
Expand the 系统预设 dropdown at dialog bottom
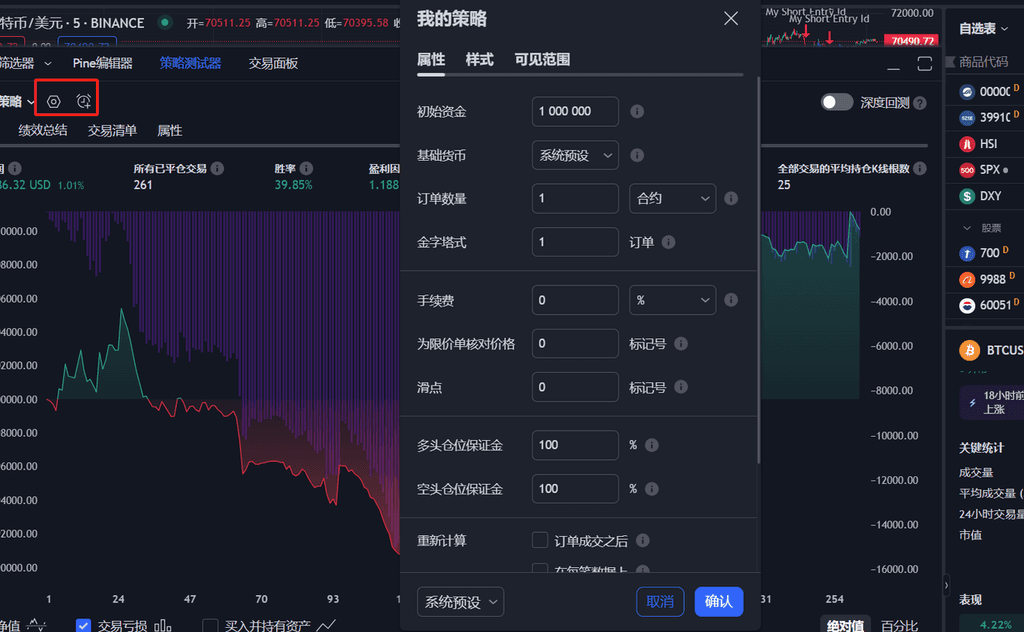coord(460,602)
